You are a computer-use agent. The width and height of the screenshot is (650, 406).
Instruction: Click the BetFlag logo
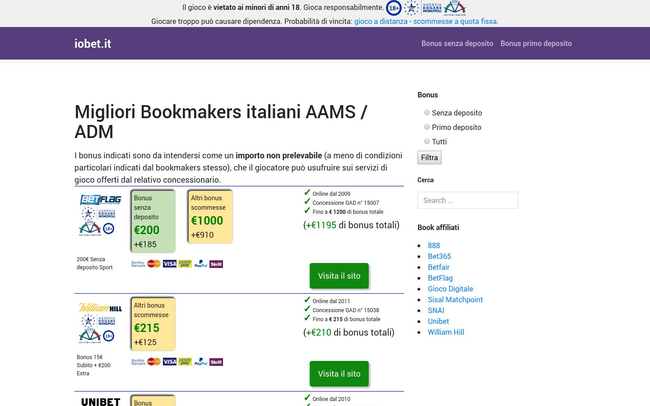[x=100, y=199]
